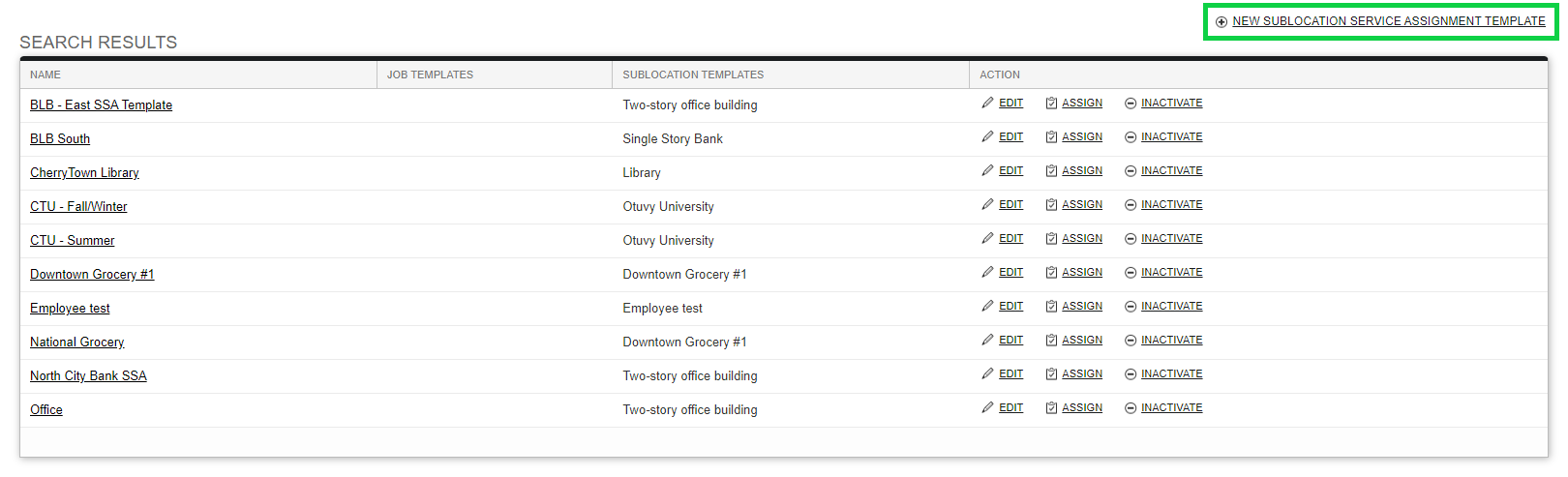Click clipboard assign icon for North City Bank SSA
Image resolution: width=1568 pixels, height=477 pixels.
(1051, 374)
